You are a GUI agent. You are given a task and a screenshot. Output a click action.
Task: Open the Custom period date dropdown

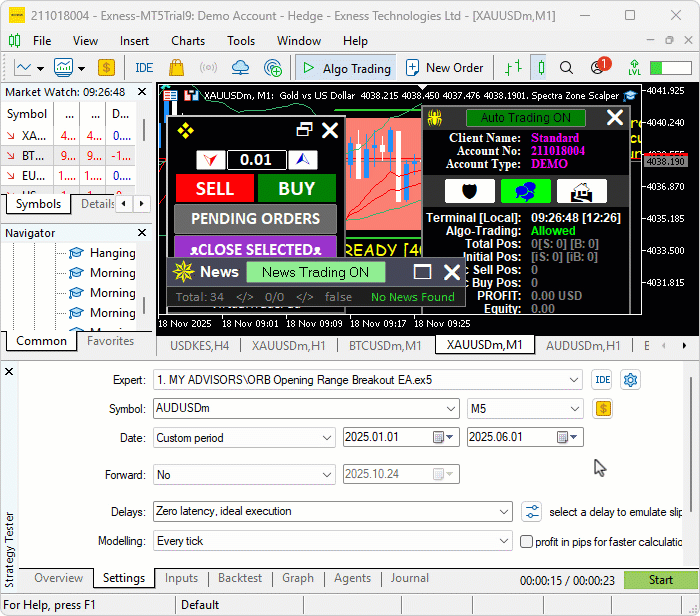(245, 438)
